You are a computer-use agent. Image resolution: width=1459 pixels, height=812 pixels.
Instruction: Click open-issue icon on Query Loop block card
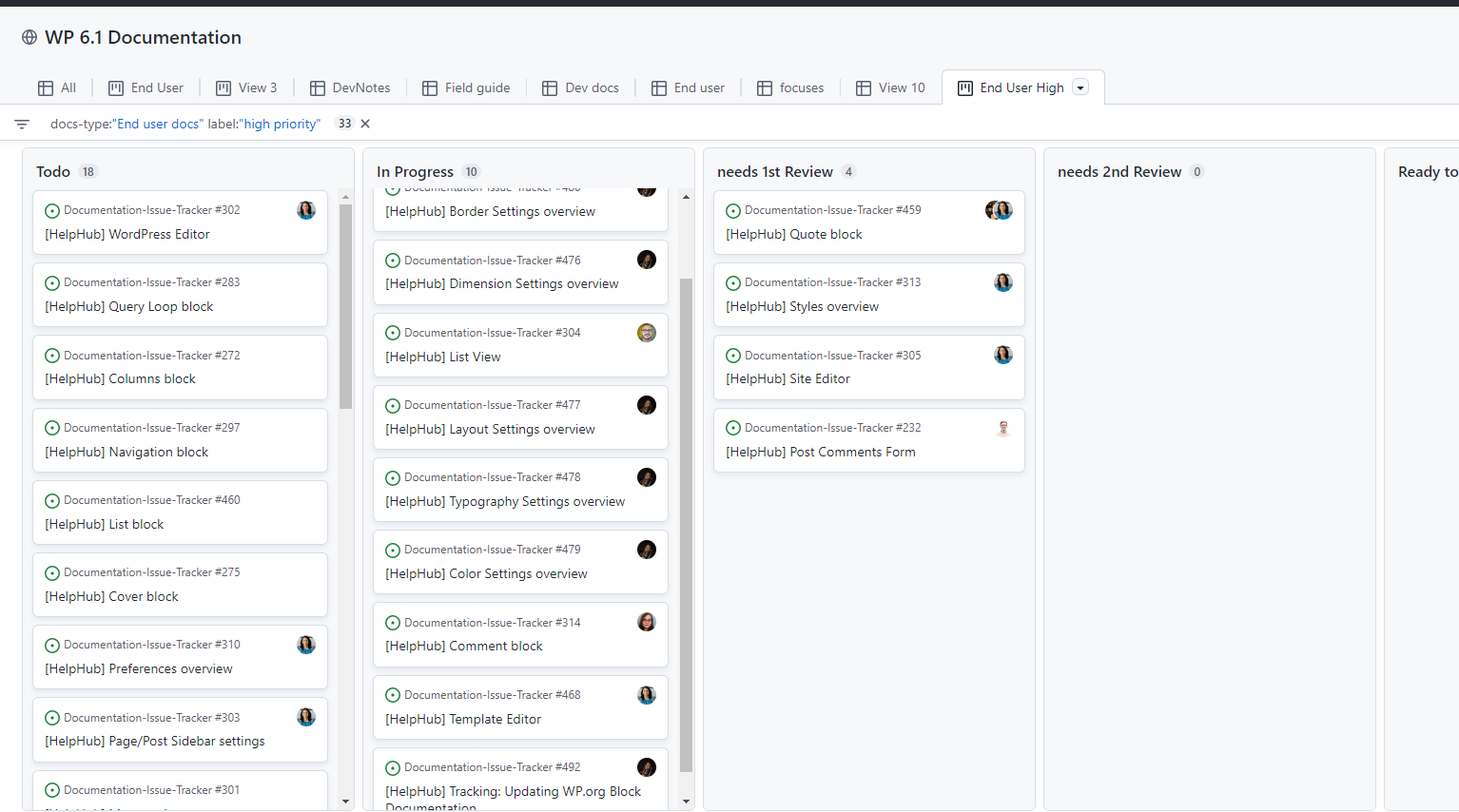[52, 283]
